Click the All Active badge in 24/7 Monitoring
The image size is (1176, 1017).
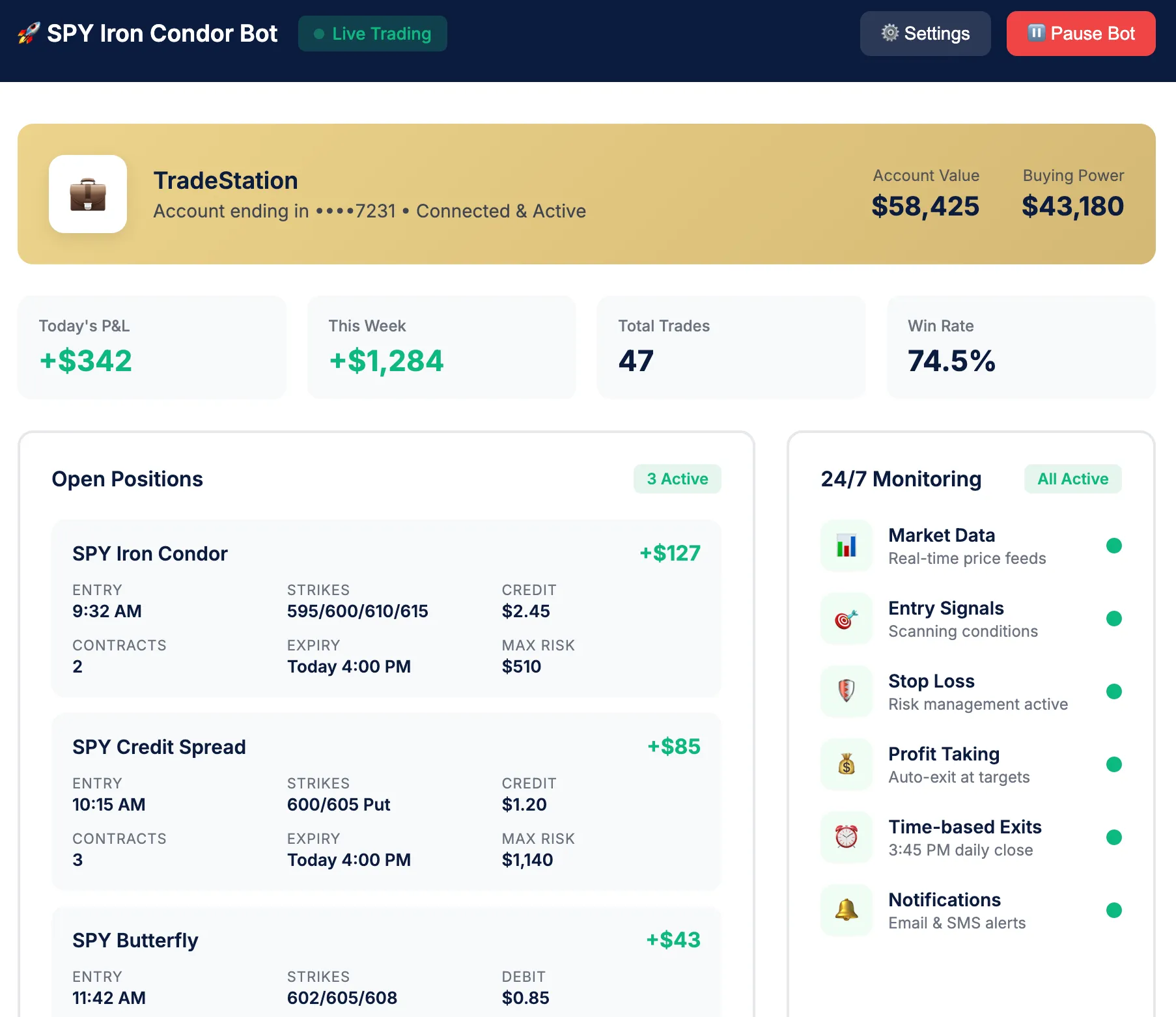coord(1072,479)
